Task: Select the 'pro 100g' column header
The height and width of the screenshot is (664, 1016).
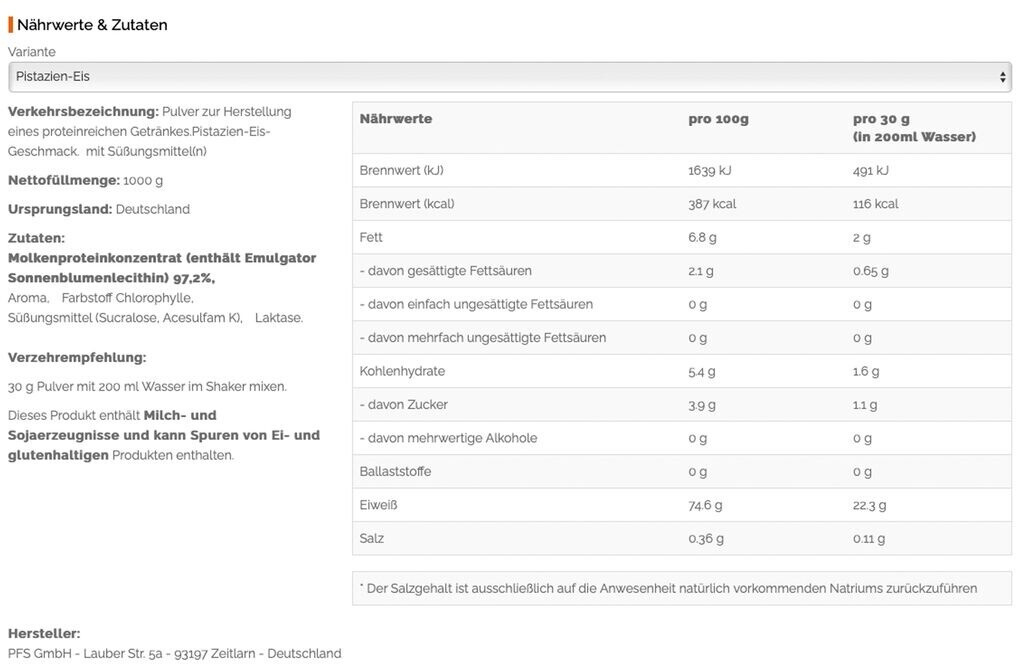Action: [718, 119]
